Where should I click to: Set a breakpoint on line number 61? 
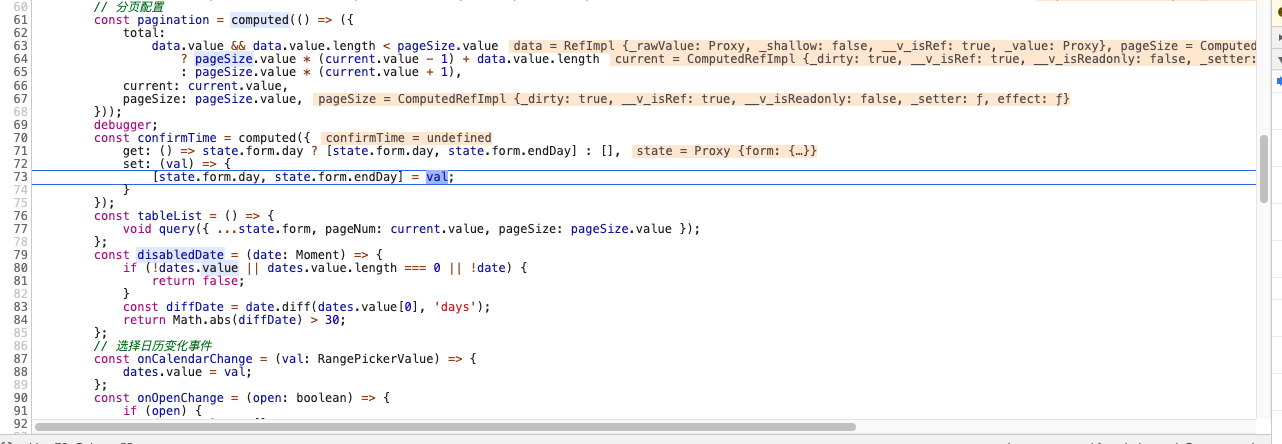[x=20, y=20]
